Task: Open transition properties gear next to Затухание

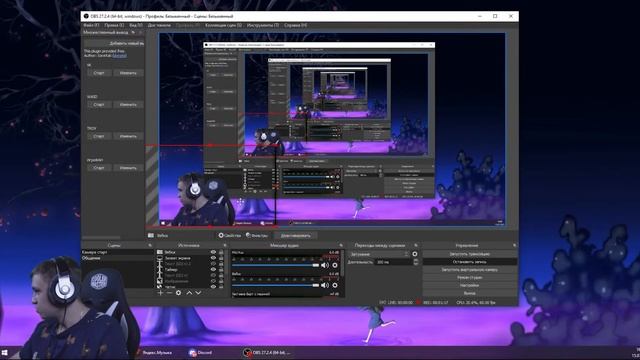Action: coord(415,254)
